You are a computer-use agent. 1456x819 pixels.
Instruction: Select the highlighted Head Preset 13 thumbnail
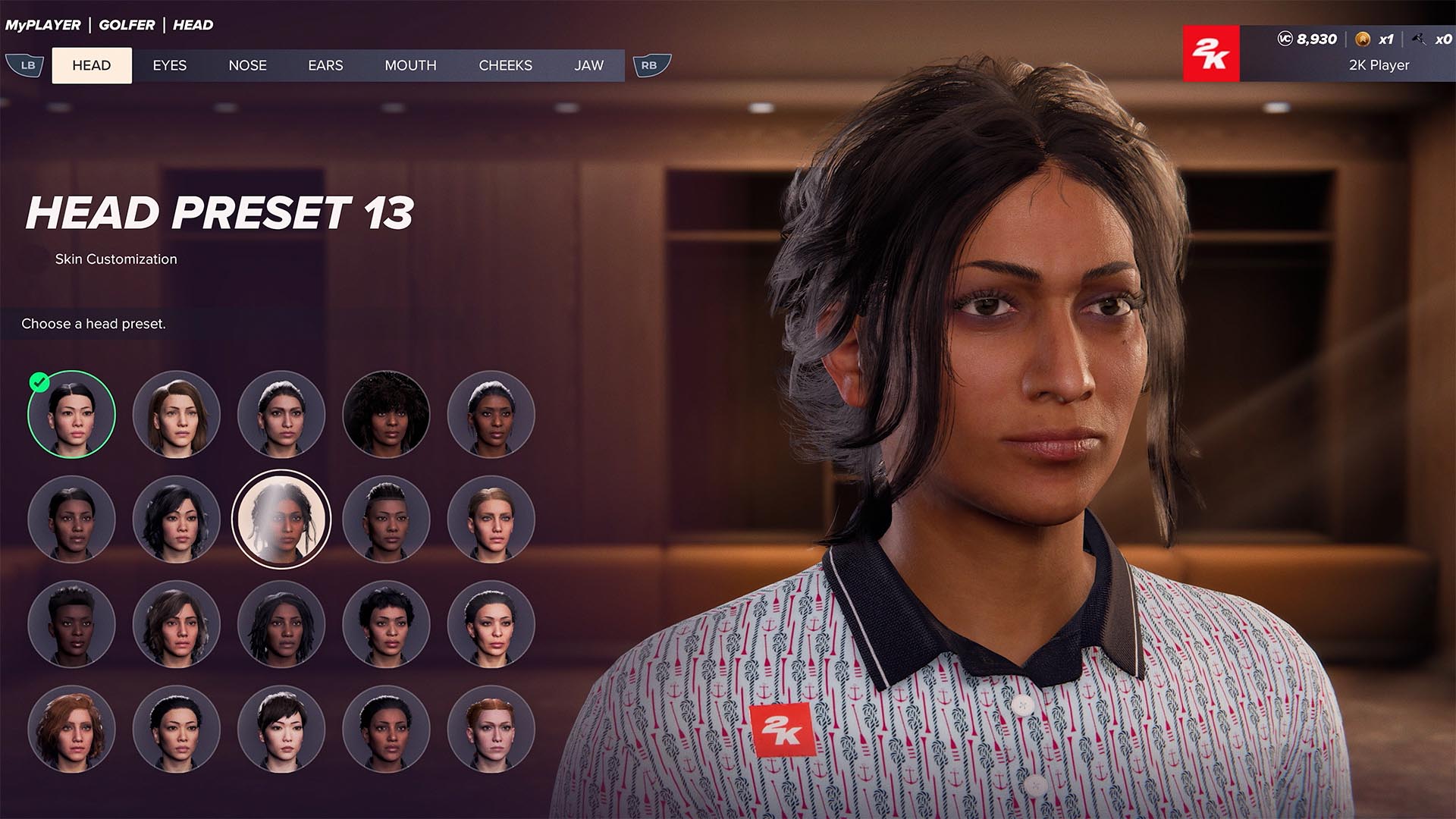click(x=281, y=518)
